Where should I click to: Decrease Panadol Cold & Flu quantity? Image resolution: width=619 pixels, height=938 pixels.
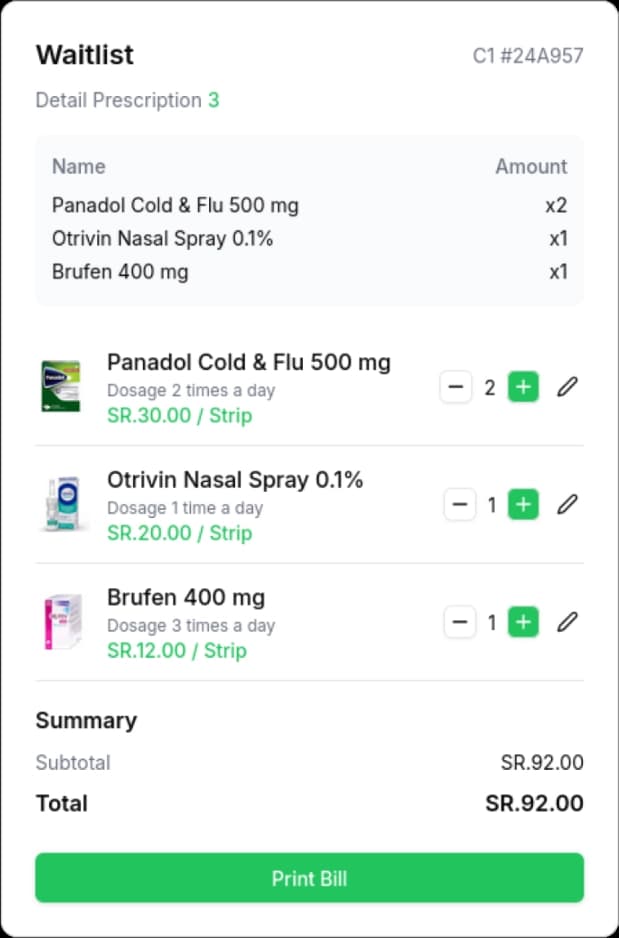click(456, 387)
